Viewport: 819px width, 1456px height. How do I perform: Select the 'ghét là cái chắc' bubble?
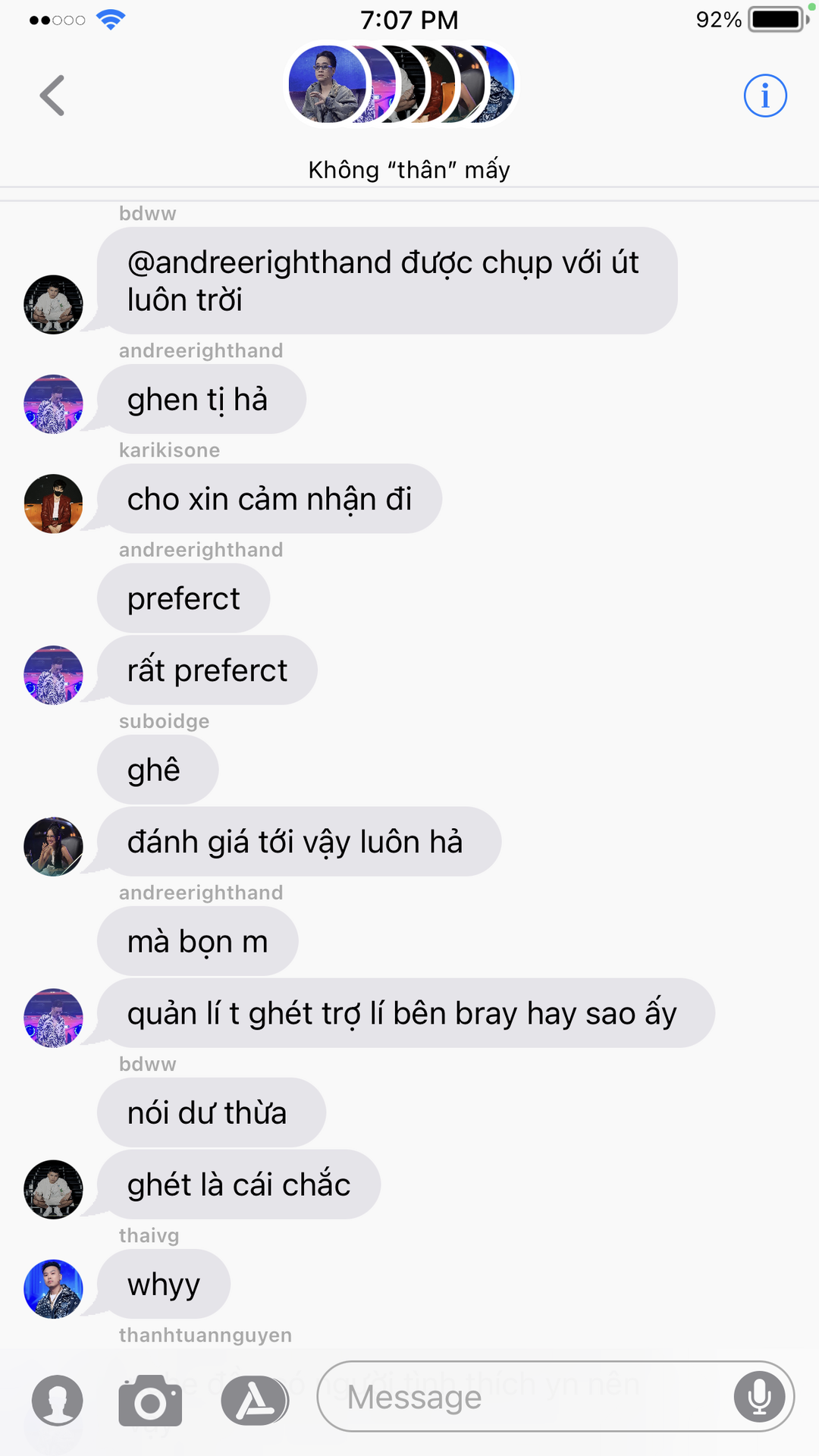(x=239, y=1185)
